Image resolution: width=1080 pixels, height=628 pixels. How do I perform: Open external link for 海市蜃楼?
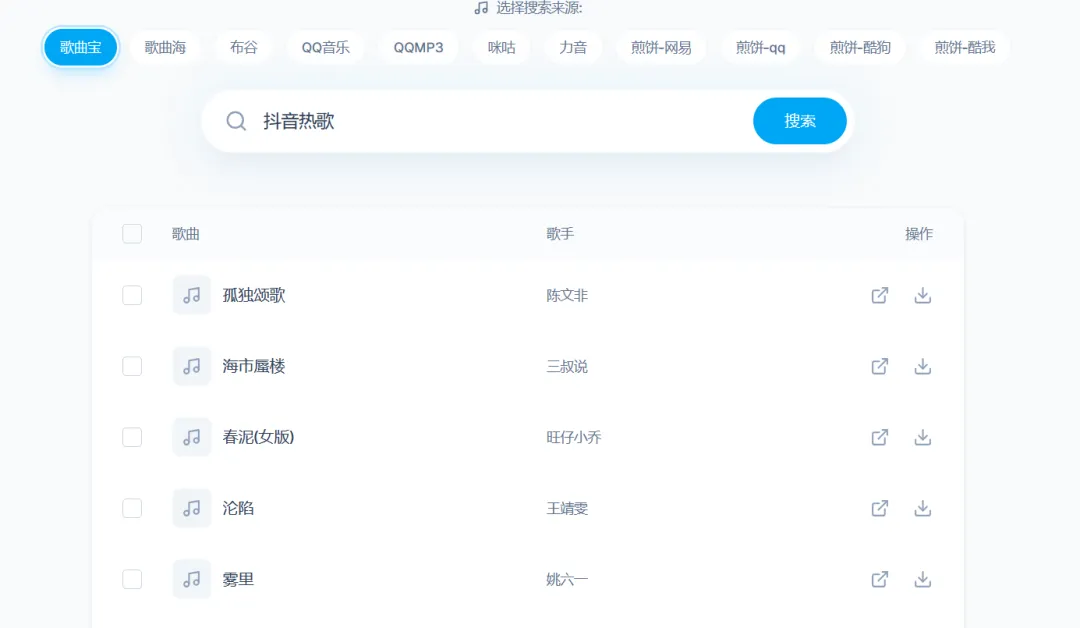click(x=880, y=366)
